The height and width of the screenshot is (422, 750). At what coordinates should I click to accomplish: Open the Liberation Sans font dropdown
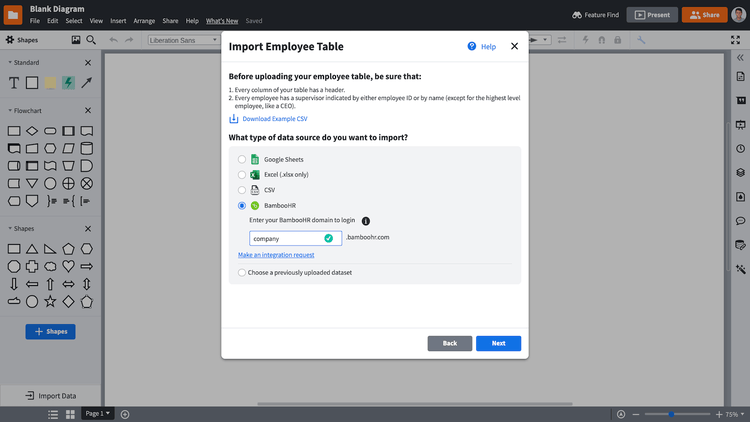pos(183,40)
